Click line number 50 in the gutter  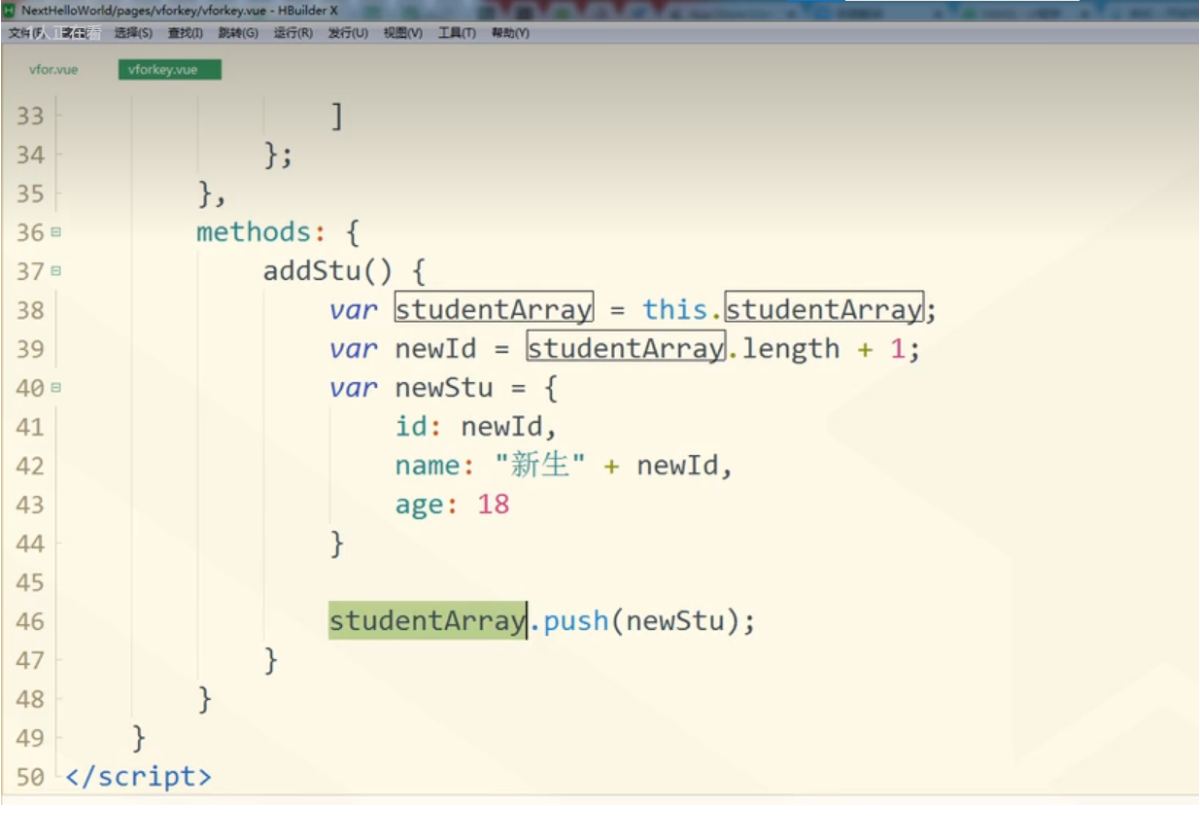click(30, 777)
